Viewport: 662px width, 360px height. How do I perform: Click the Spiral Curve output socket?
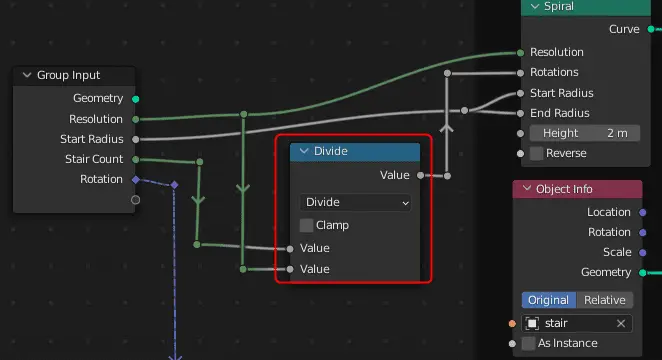pyautogui.click(x=651, y=29)
